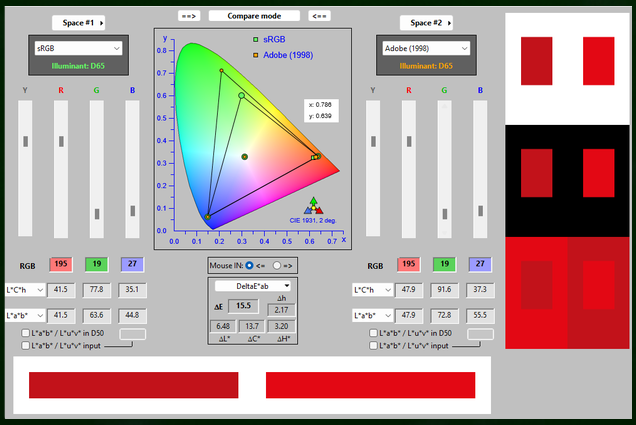Click Space #1 small empty field beside D50
Screen dimensions: 636x425
tap(133, 334)
